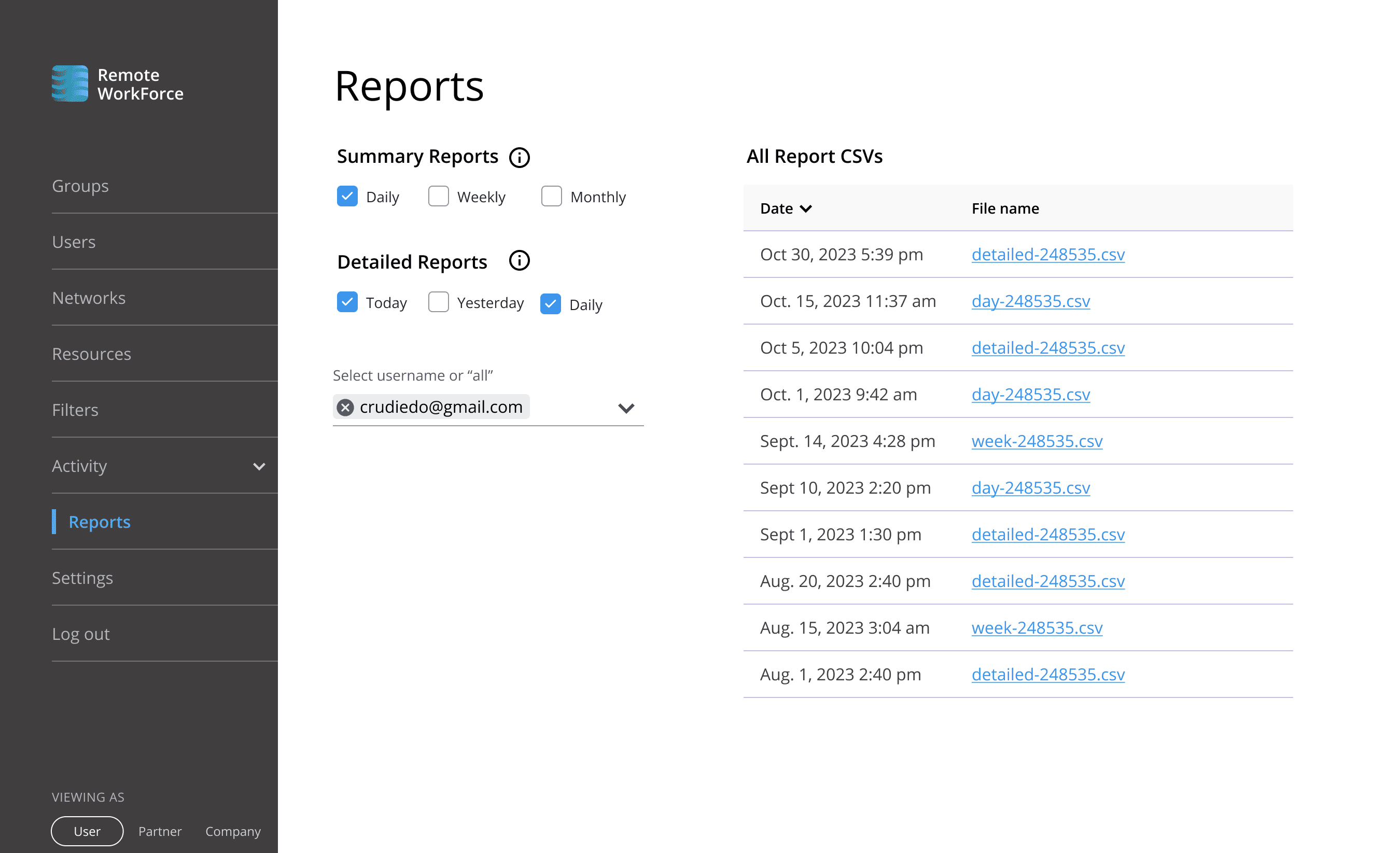Switch viewing mode to Partner
This screenshot has width=1400, height=853.
(160, 831)
